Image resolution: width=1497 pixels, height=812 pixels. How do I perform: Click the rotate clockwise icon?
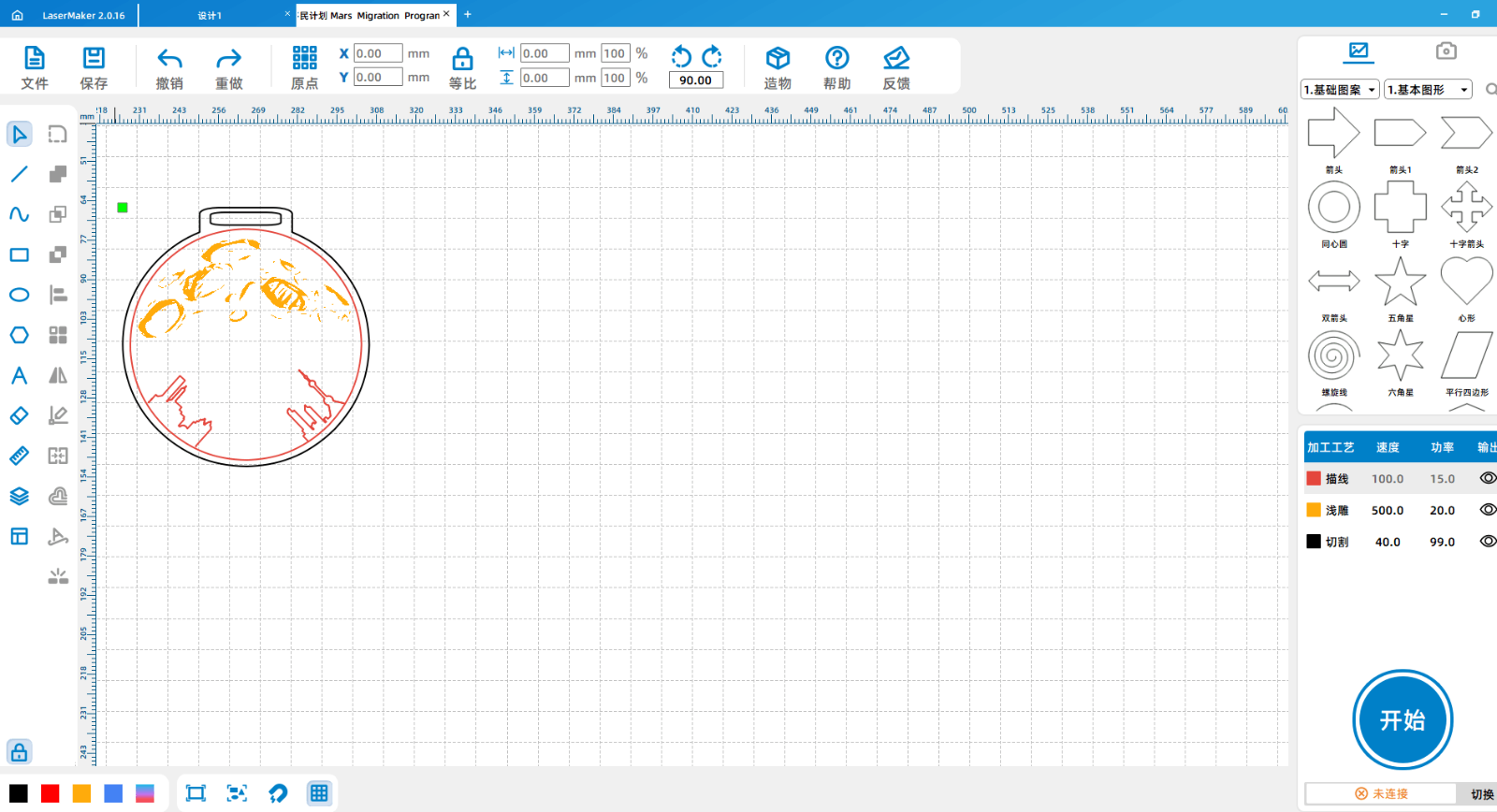pos(712,56)
